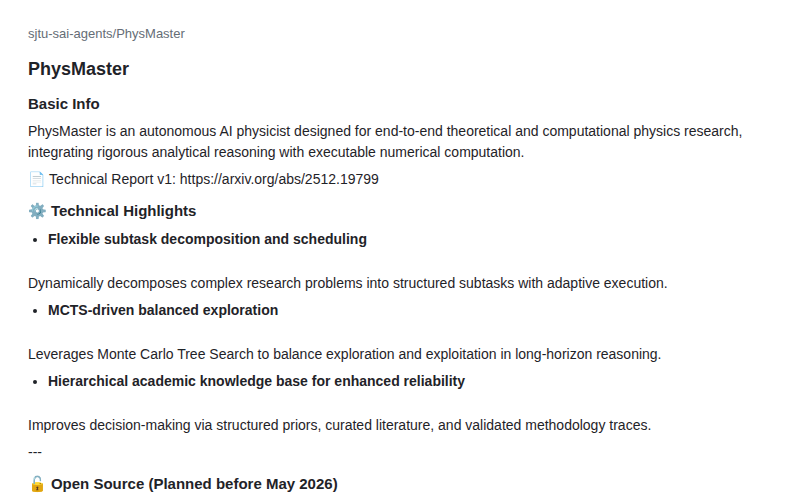Click the Technical Highlights heading text

pos(123,211)
